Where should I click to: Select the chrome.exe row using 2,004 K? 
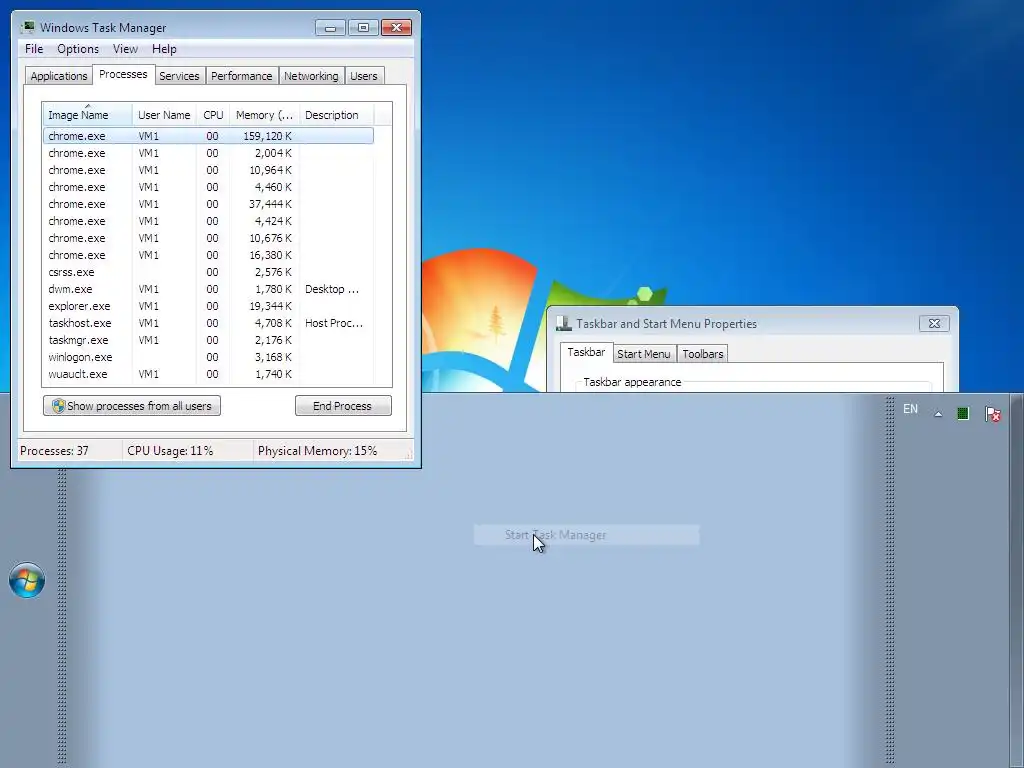pos(208,153)
